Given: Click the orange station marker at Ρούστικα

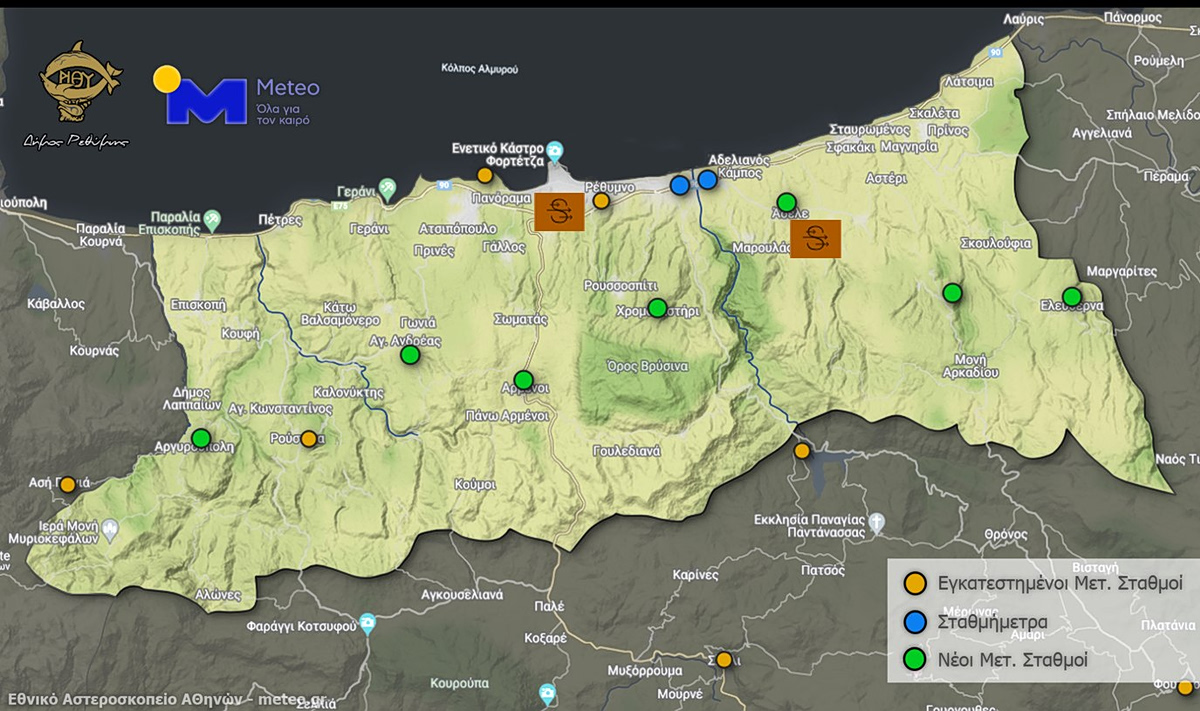Looking at the screenshot, I should point(309,438).
